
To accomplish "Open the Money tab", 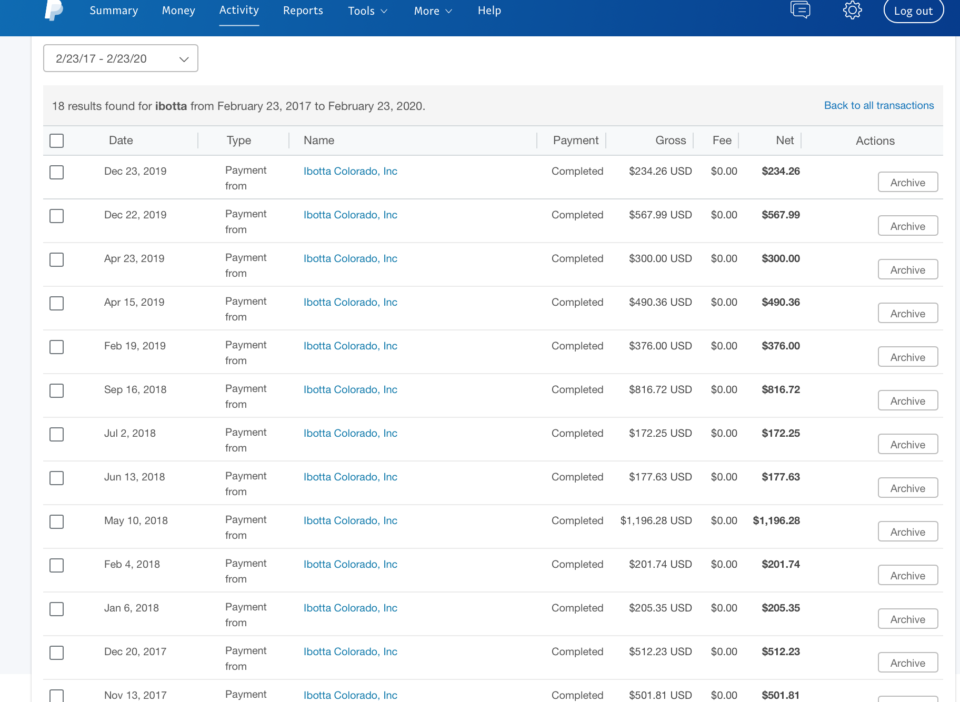I will click(178, 10).
